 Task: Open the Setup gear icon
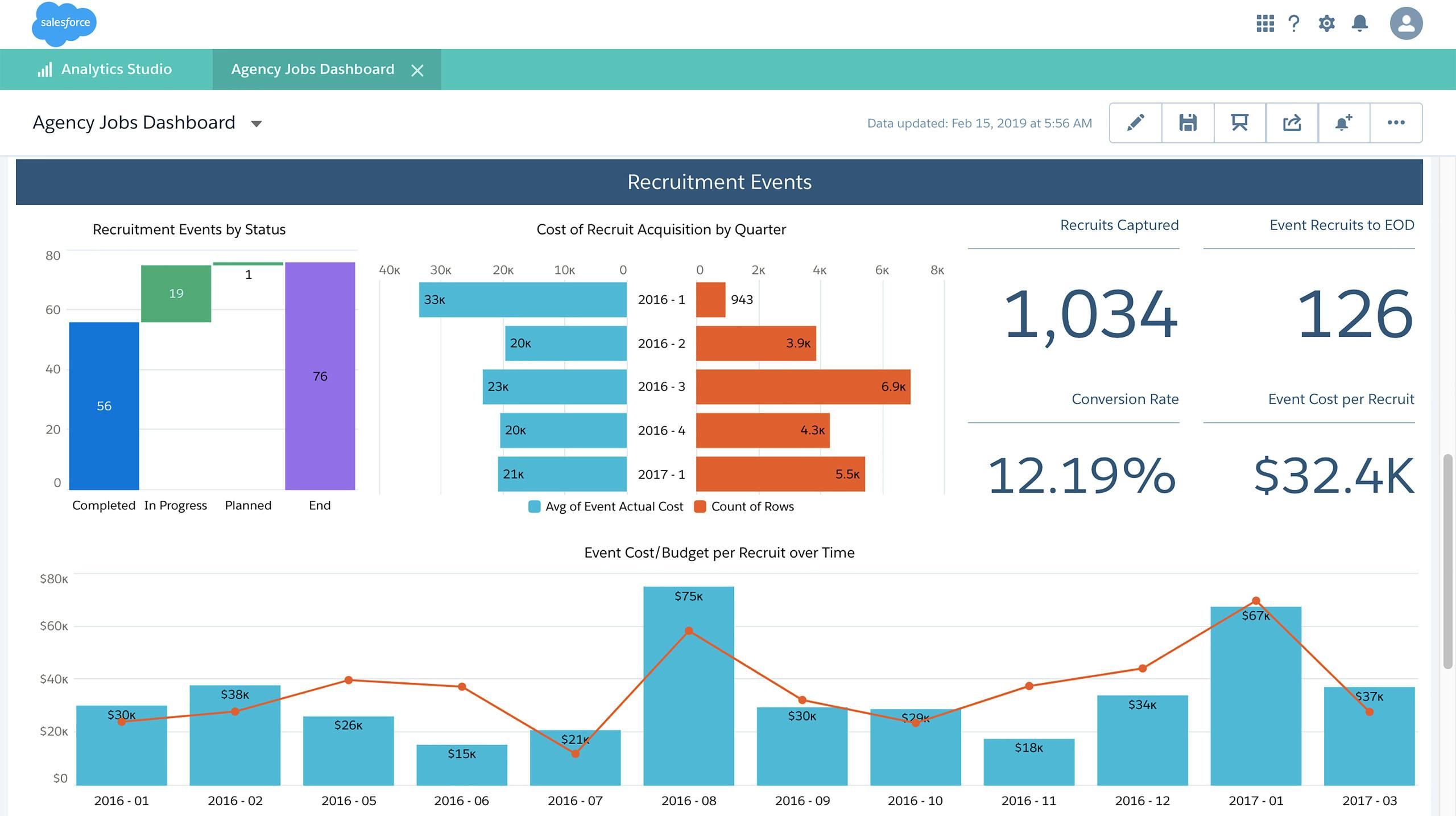point(1326,23)
